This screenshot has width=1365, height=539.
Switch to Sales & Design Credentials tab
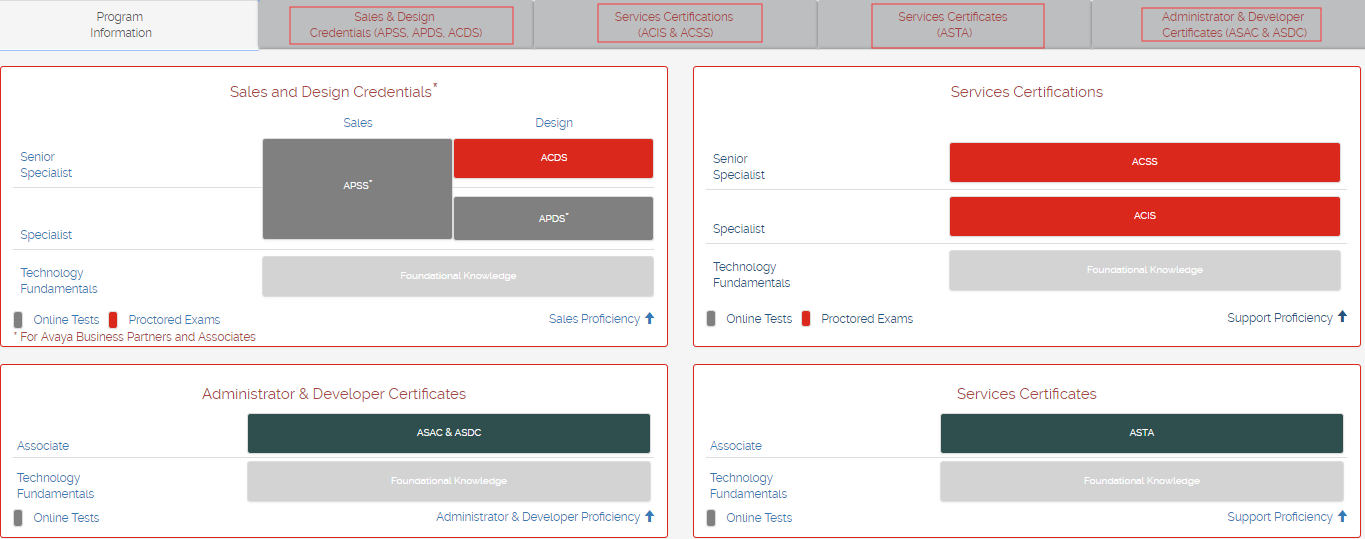[396, 25]
